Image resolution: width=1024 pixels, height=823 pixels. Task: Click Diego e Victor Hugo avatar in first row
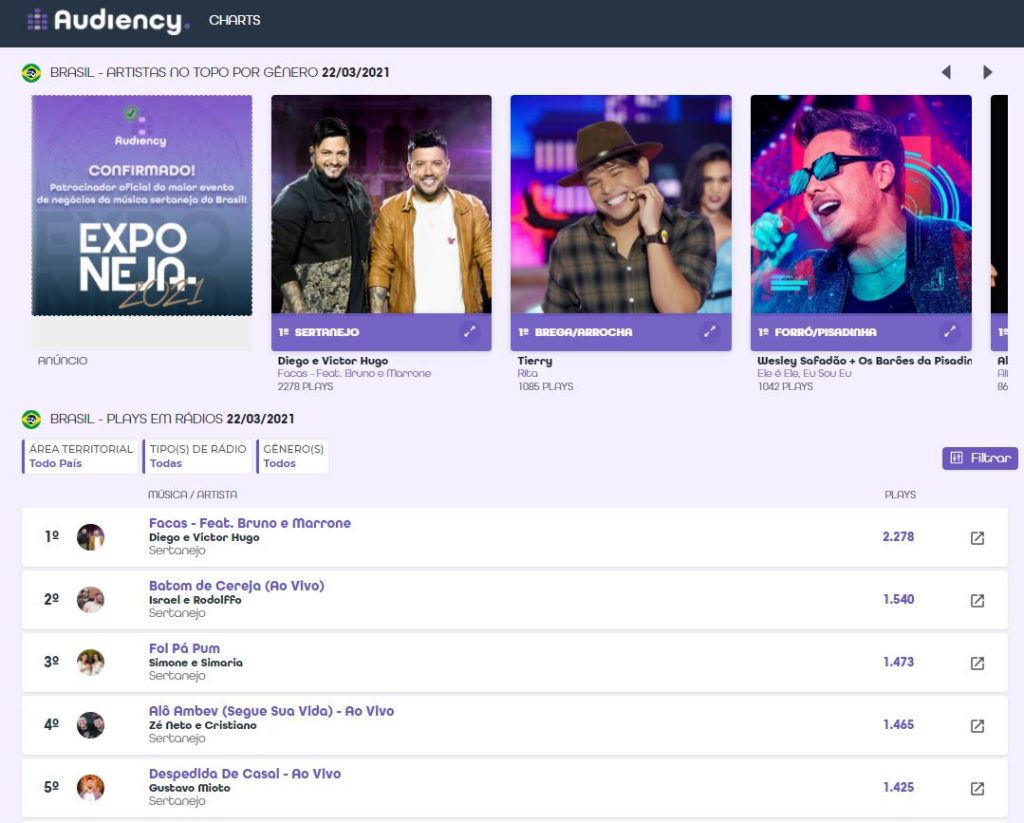[x=91, y=537]
